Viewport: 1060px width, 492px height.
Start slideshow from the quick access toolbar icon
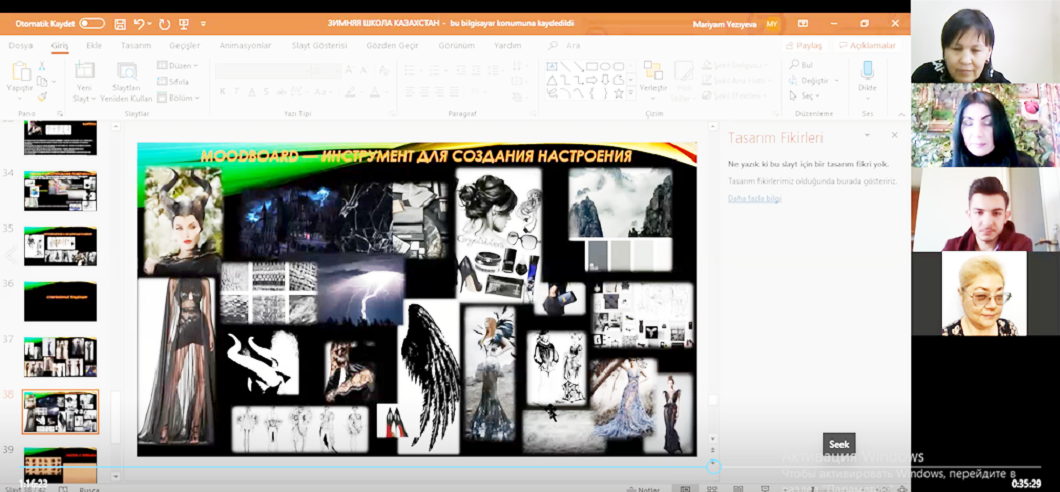tap(184, 23)
